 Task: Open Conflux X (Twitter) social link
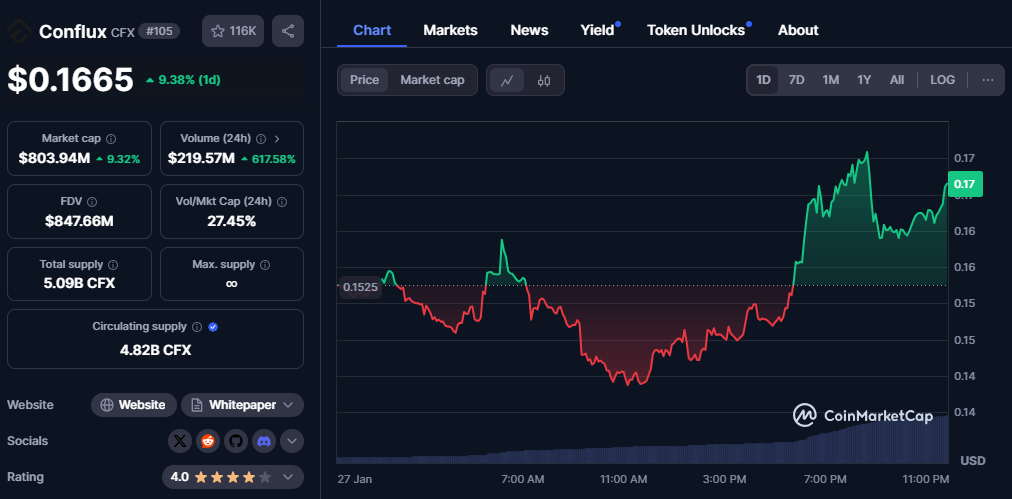(x=180, y=442)
